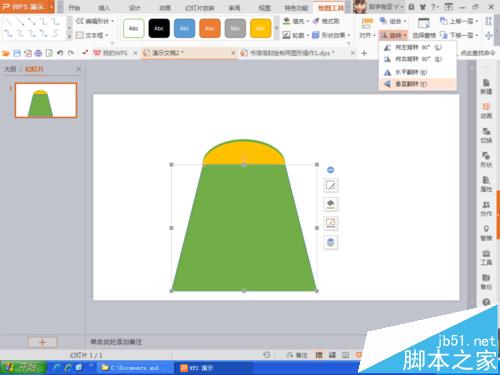500x375 pixels.
Task: Switch to the Animation ribbon tab
Action: [165, 8]
